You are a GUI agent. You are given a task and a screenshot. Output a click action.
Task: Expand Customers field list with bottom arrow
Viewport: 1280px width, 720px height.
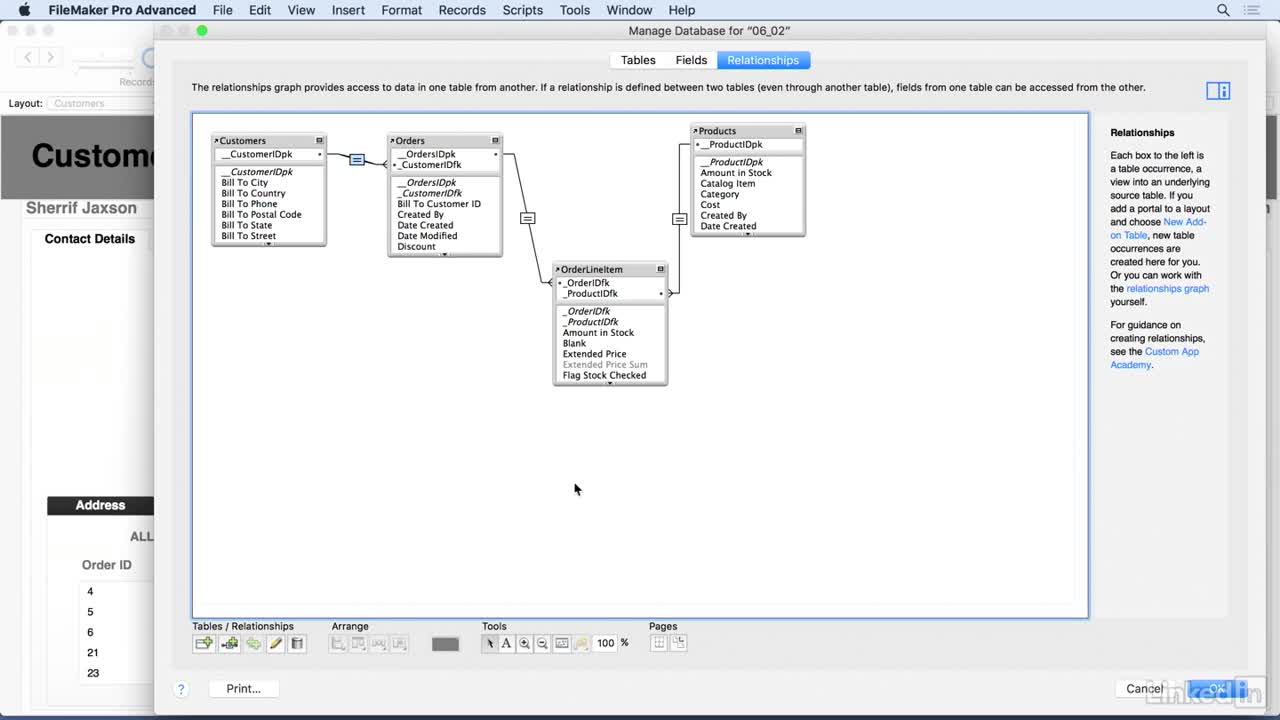(268, 243)
